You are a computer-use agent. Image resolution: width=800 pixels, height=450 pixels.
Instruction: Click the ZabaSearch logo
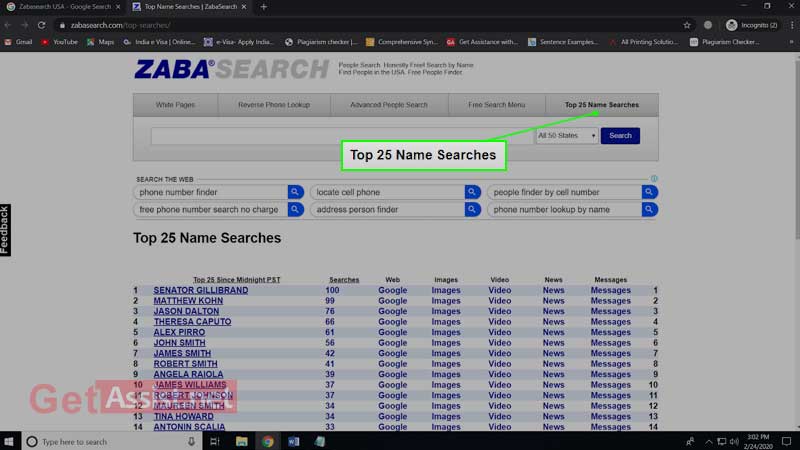(x=232, y=69)
